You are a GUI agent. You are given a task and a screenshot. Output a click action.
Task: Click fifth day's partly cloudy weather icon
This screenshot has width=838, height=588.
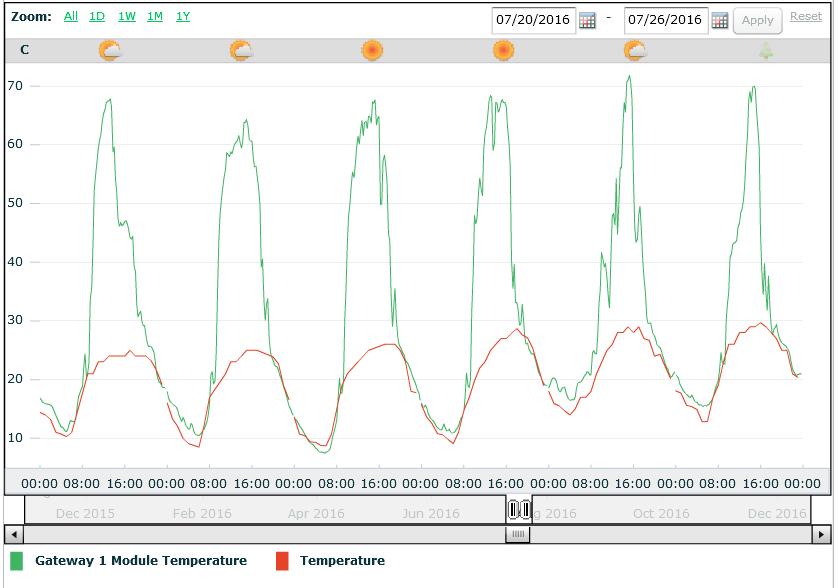[x=635, y=51]
